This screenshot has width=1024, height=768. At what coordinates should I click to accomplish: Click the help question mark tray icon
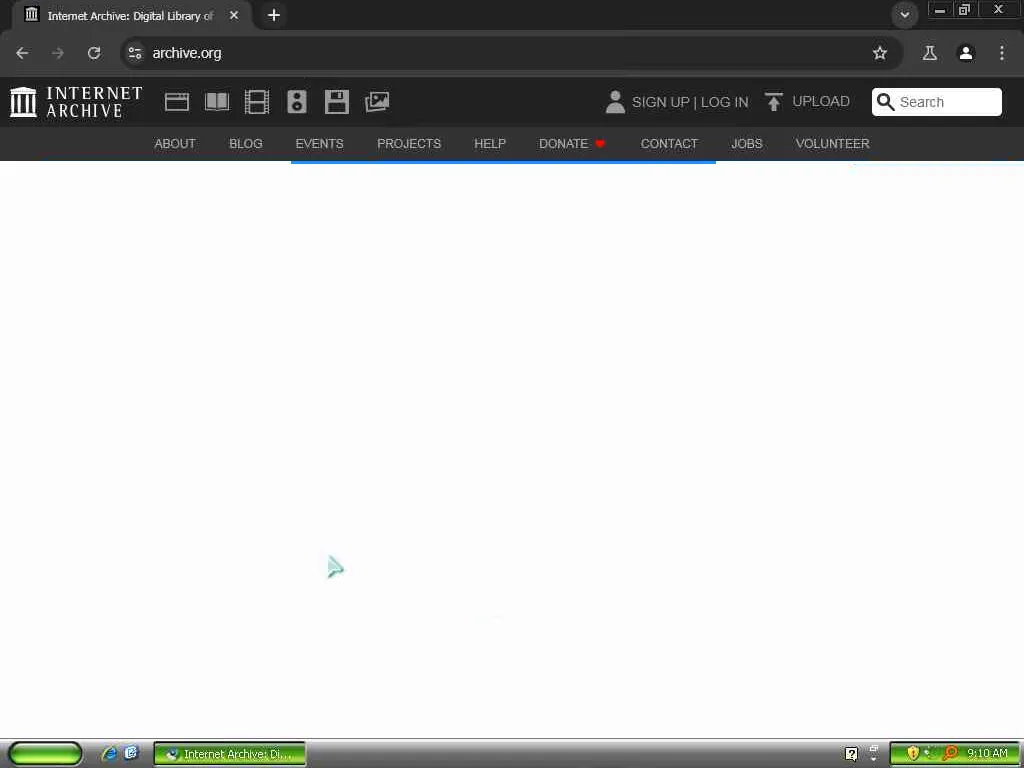point(851,754)
